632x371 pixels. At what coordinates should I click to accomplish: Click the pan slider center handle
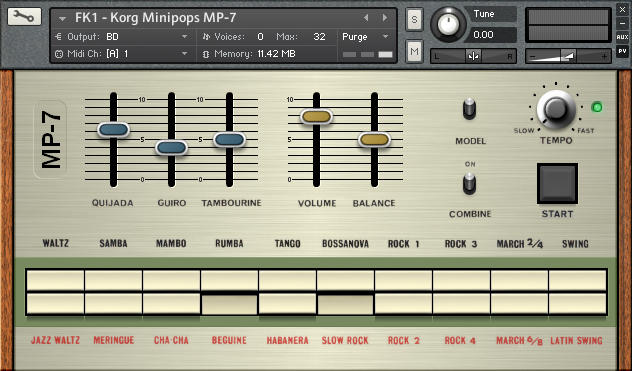click(x=473, y=56)
